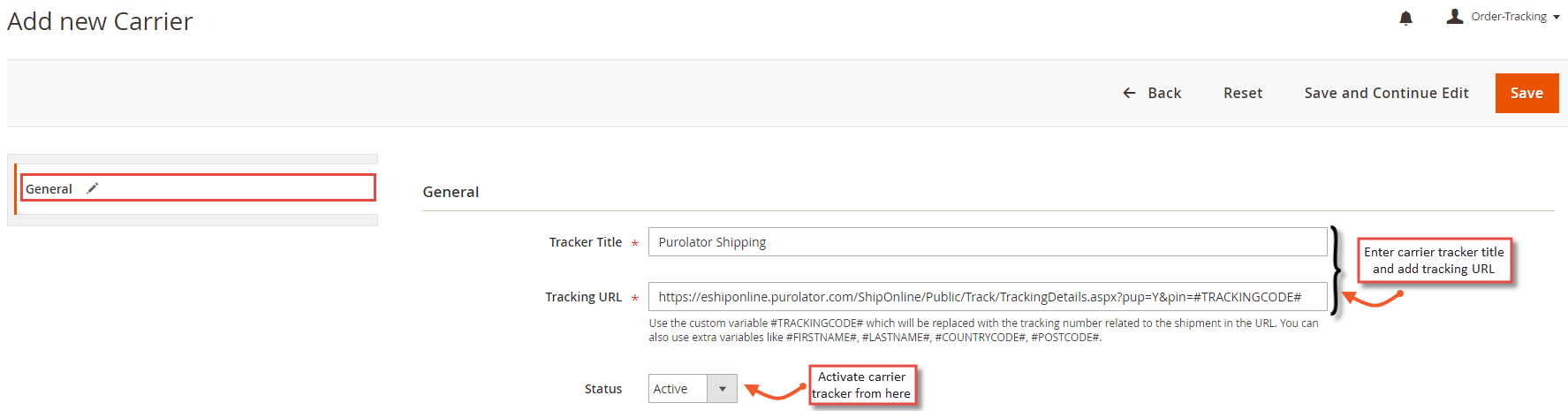Focus the Tracking URL input field
This screenshot has width=1568, height=411.
click(x=988, y=297)
